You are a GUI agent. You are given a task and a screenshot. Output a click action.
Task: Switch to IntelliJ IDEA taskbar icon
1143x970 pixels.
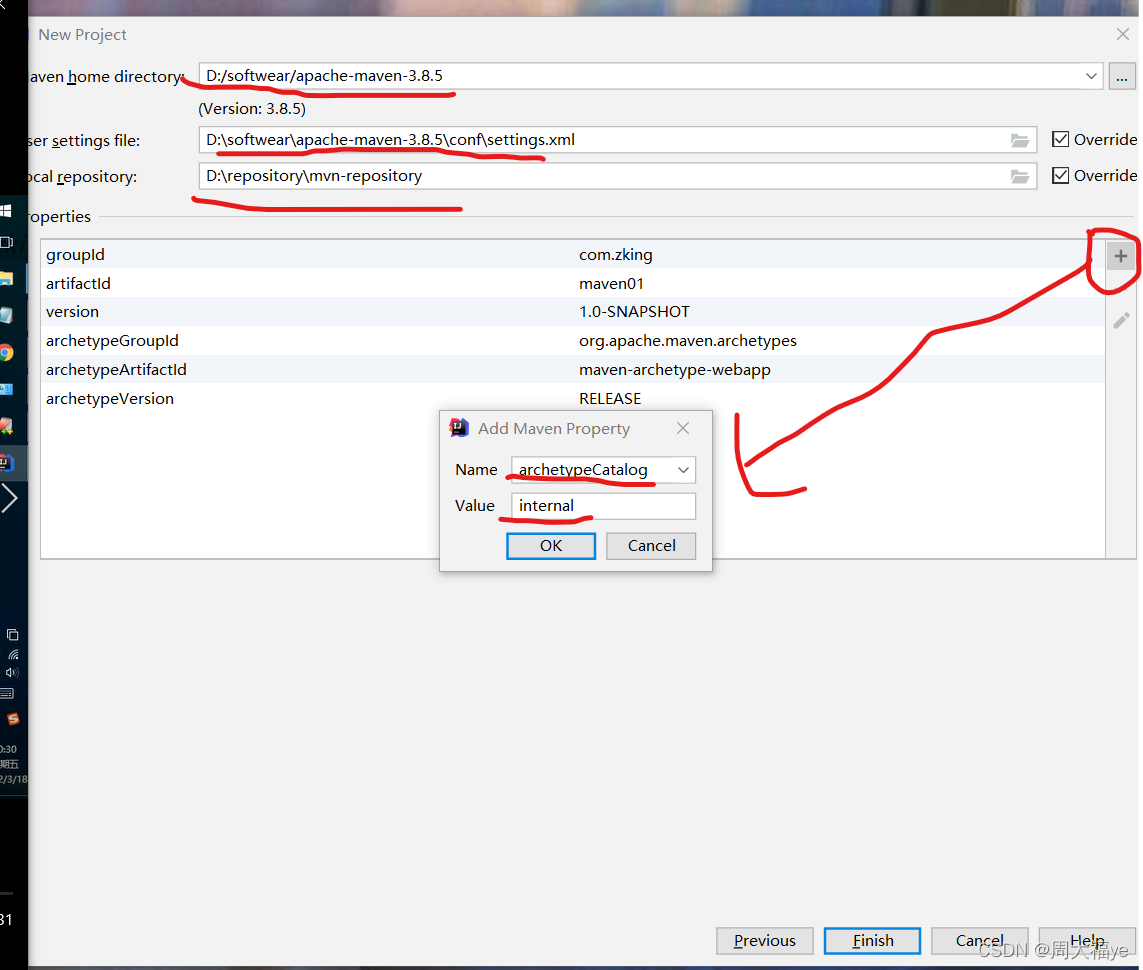coord(7,463)
